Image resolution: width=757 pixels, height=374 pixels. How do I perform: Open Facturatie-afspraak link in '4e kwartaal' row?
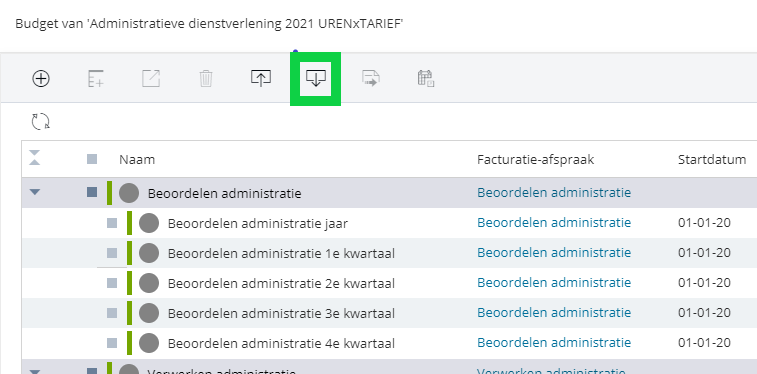point(554,342)
